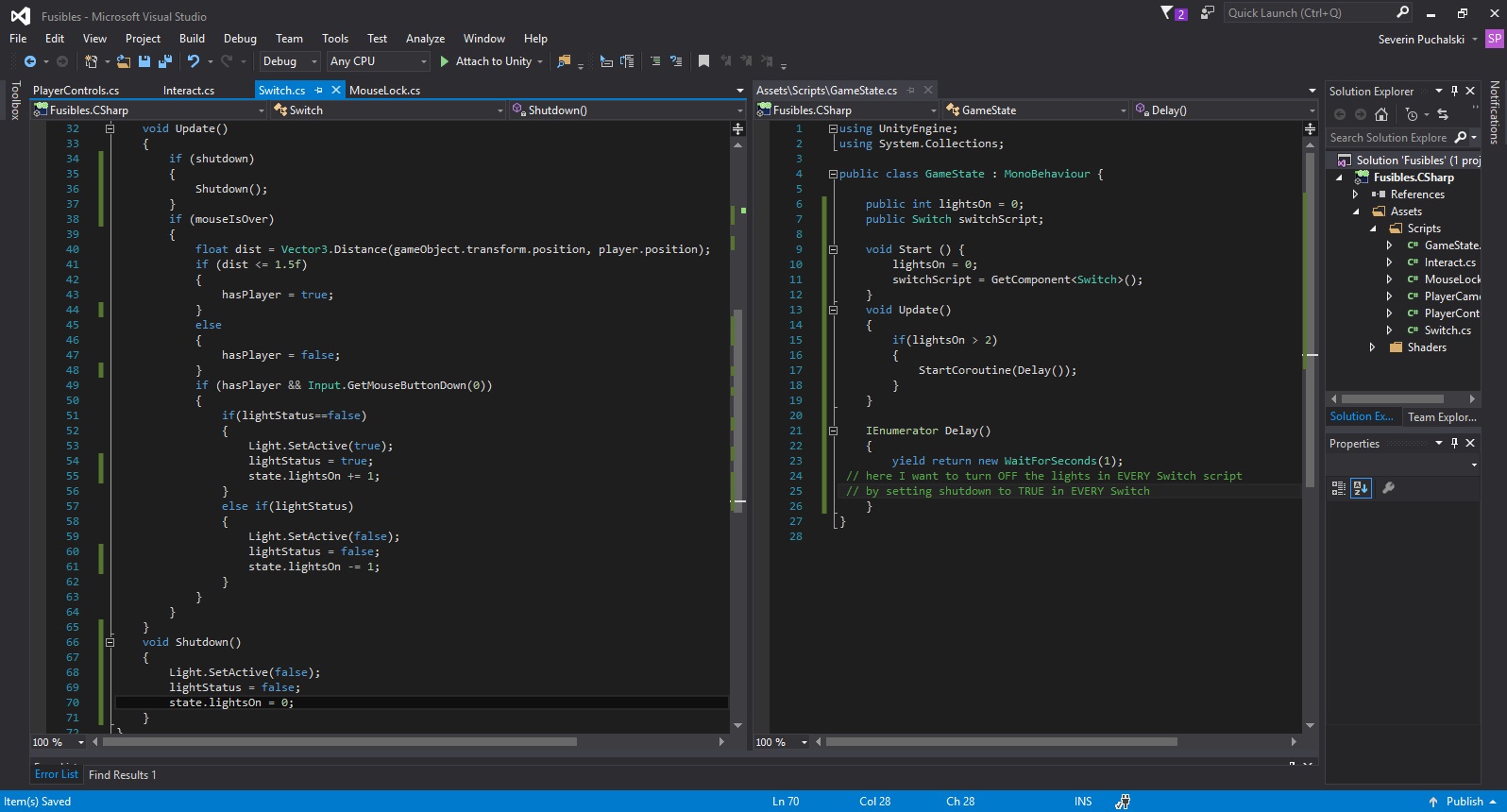1507x812 pixels.
Task: Collapse the Update() method outline in Switch.cs
Action: pyautogui.click(x=110, y=128)
